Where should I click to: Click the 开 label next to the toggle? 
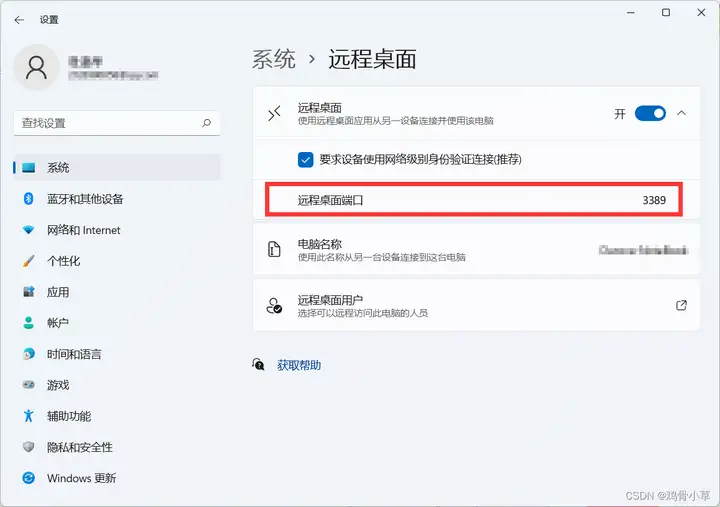620,113
